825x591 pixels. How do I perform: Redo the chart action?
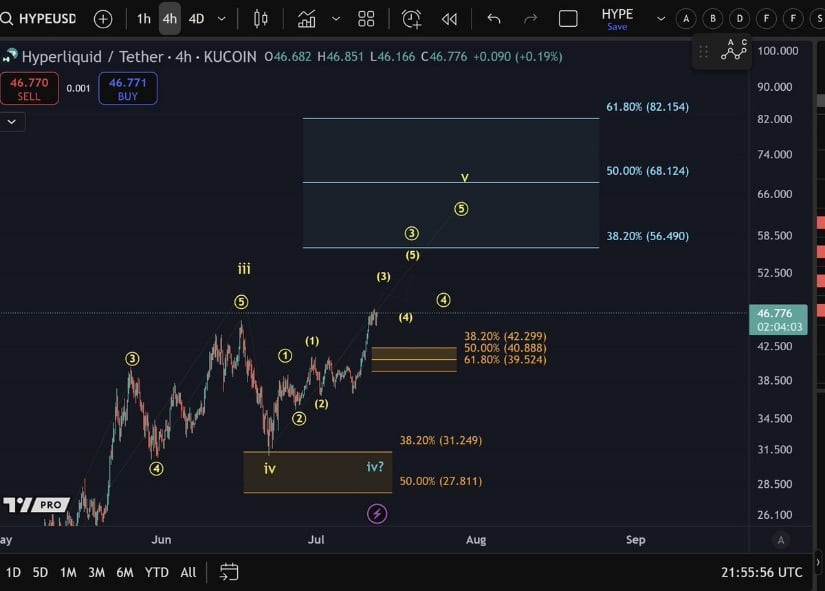click(x=530, y=19)
